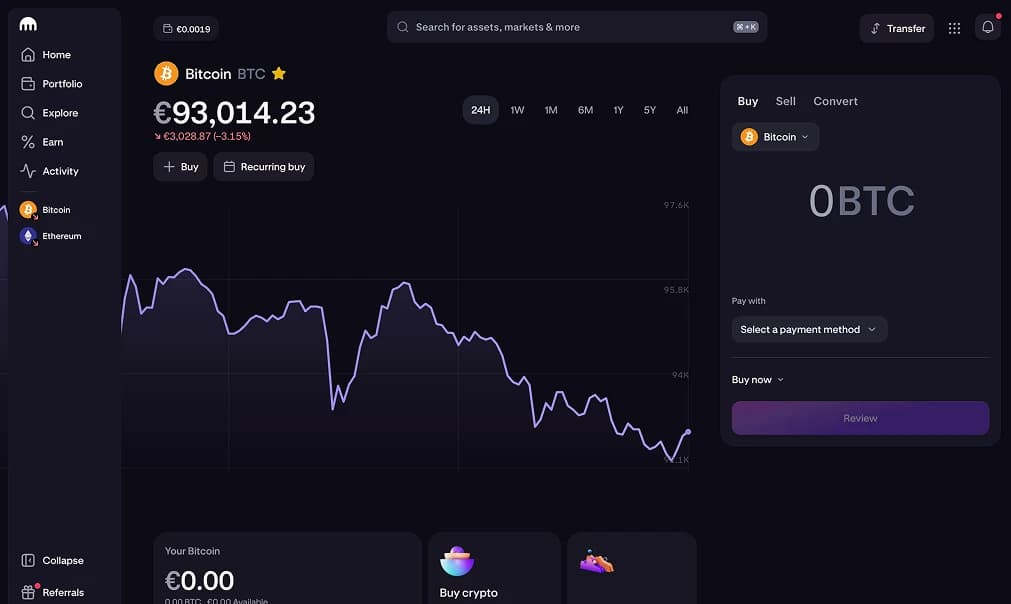Expand the Buy now dropdown
This screenshot has height=604, width=1011.
(758, 380)
